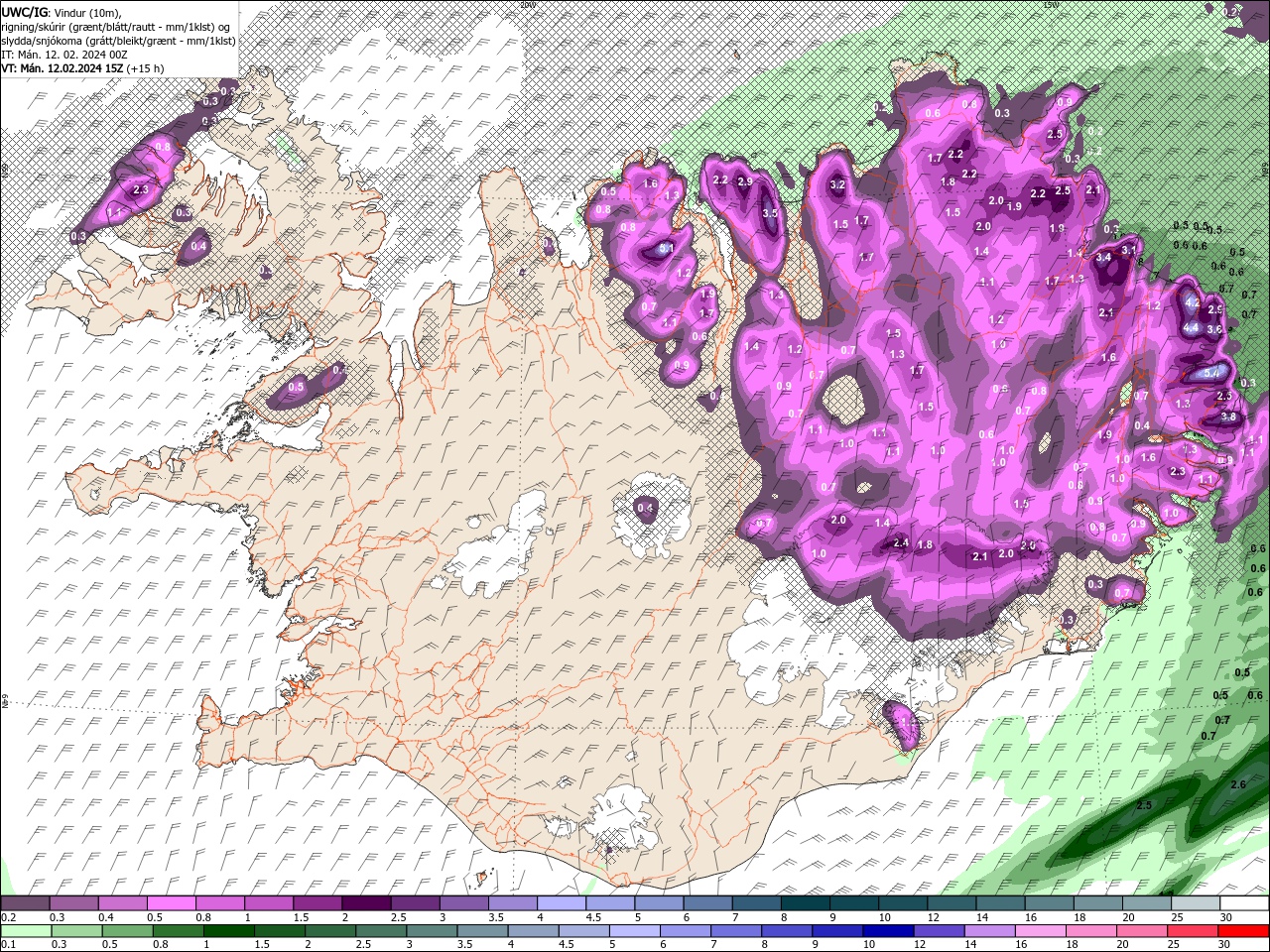
Task: Pick the violet 12–14 rain scale swatch
Action: click(940, 931)
